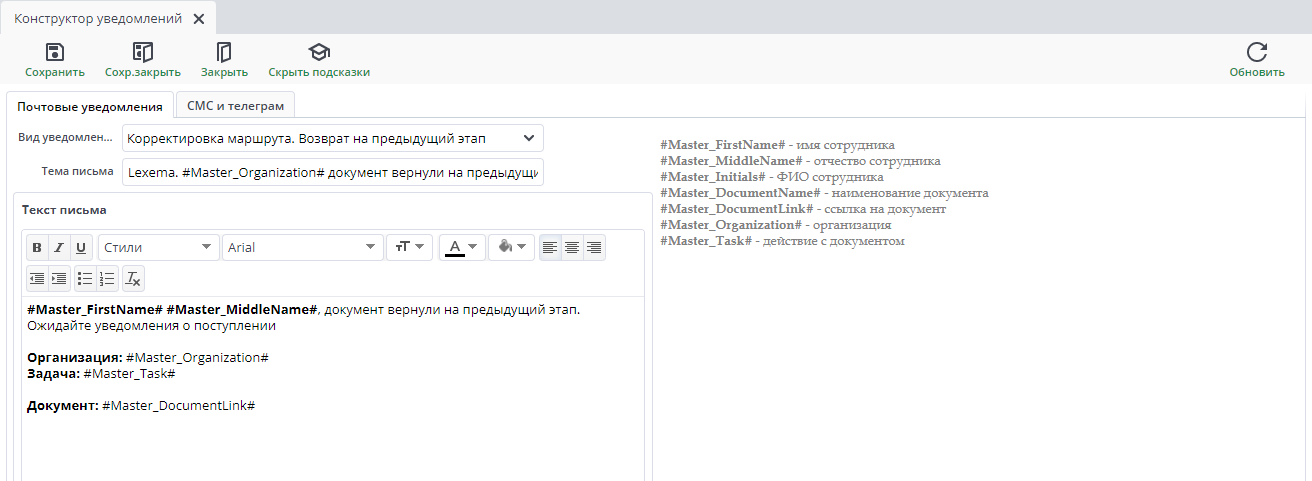This screenshot has height=481, width=1312.
Task: Click #Master_Organization# hint in right panel
Action: coord(731,225)
